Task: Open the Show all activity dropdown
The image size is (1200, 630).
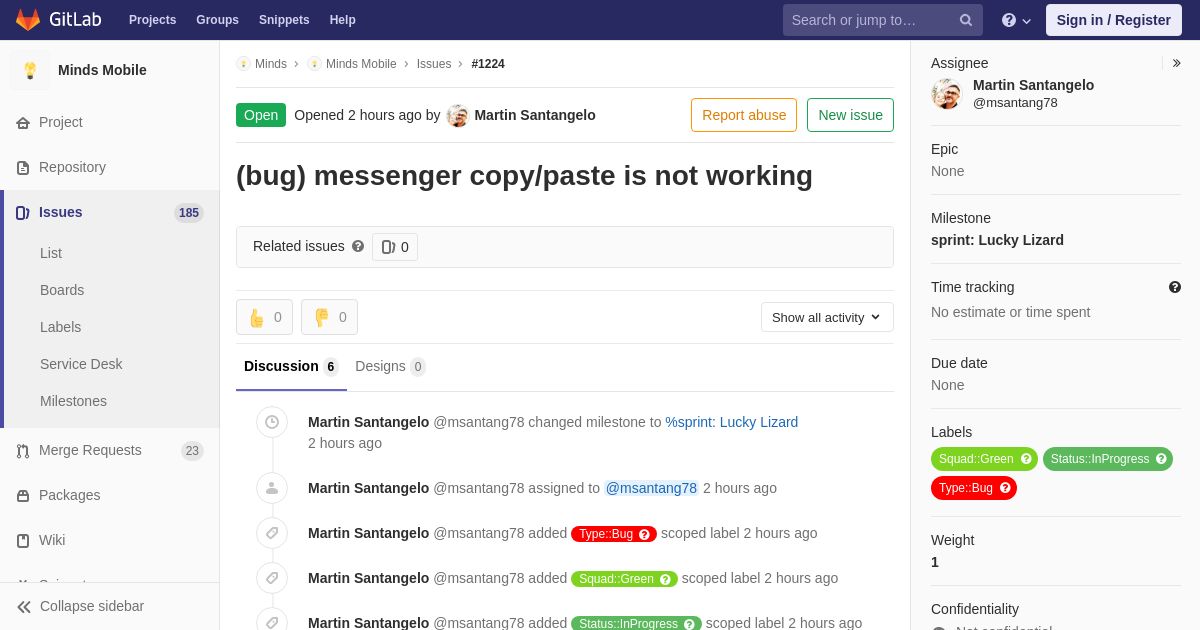Action: pos(827,317)
